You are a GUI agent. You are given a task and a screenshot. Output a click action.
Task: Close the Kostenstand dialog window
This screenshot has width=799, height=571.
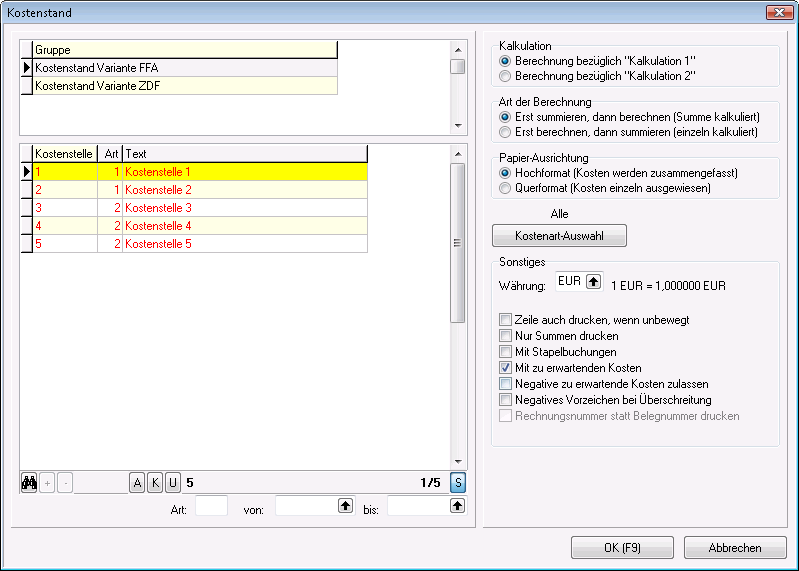point(779,13)
